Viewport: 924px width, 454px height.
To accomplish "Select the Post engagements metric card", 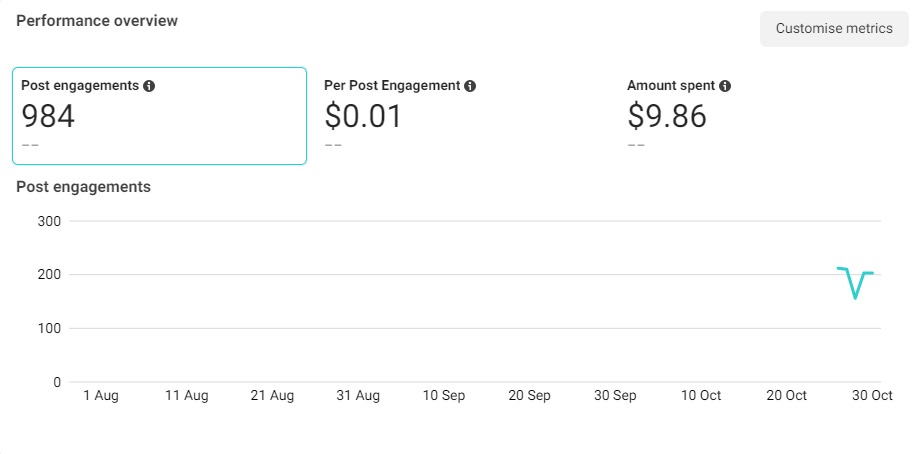I will point(160,116).
